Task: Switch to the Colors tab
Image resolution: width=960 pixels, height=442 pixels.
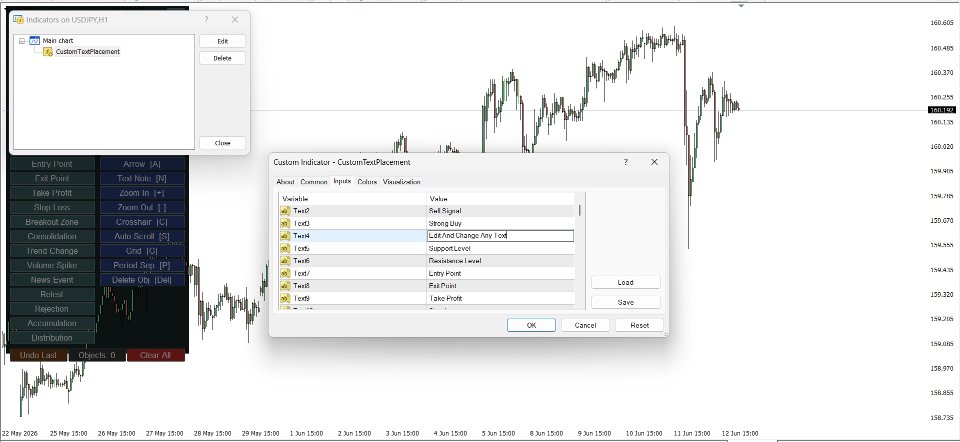Action: click(367, 182)
